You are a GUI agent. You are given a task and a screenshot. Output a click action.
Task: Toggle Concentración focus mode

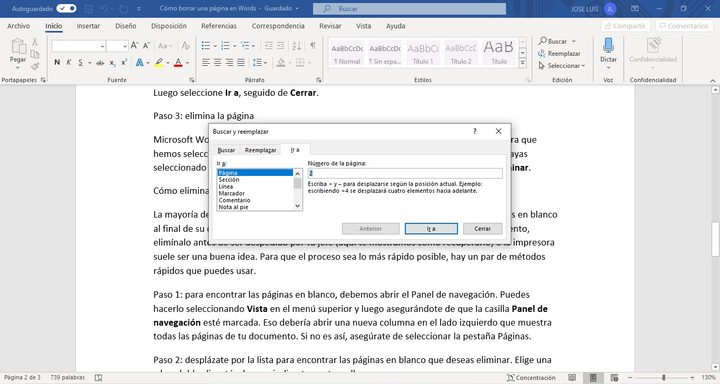pos(531,378)
